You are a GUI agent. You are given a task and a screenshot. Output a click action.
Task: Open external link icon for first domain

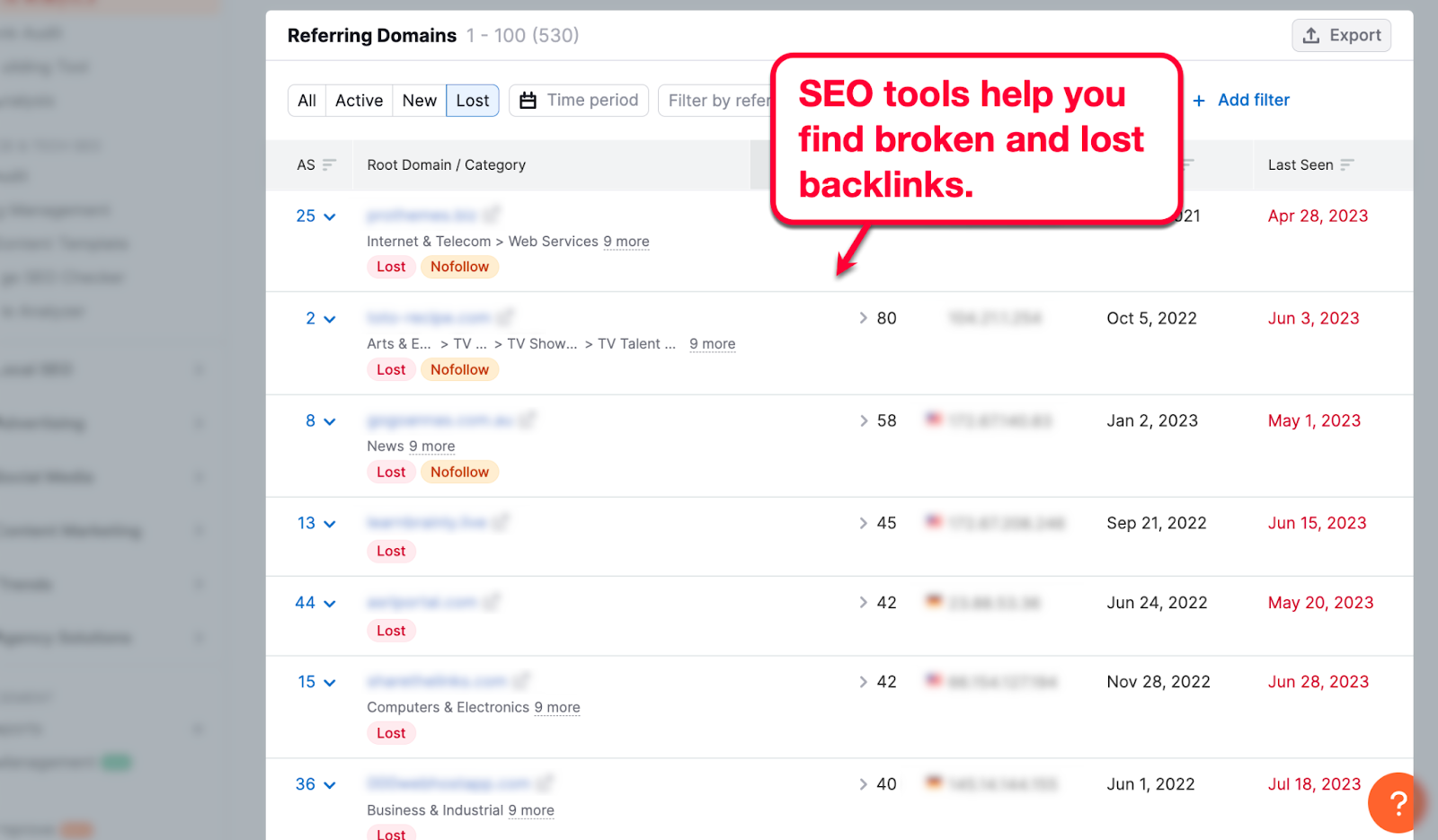click(x=492, y=215)
